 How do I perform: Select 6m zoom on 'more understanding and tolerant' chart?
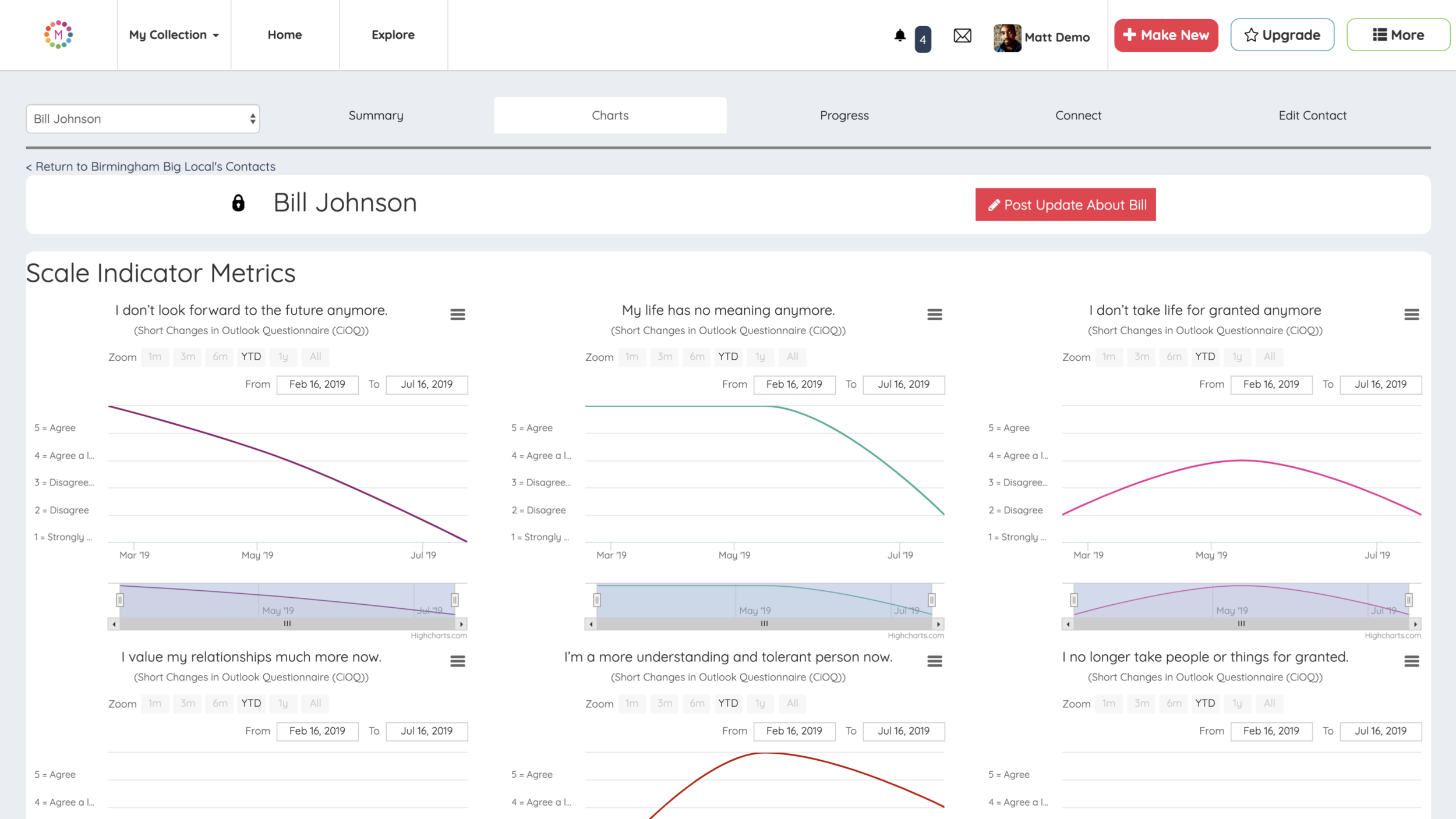697,703
